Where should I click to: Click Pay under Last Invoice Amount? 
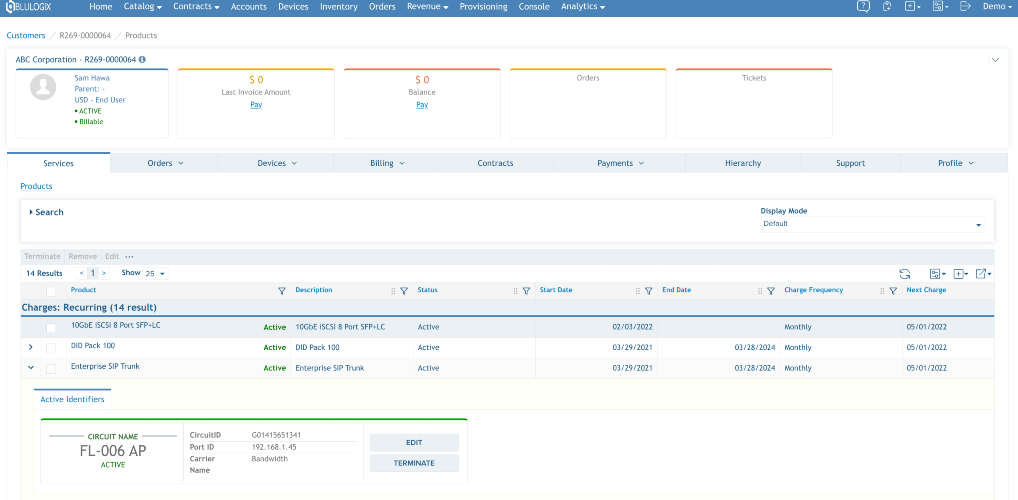(x=256, y=105)
